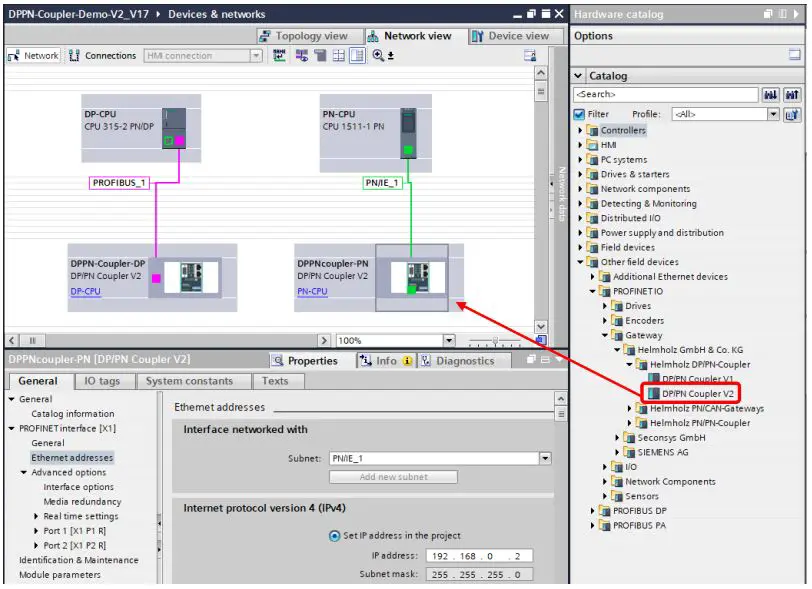
Task: Click the Subnet mask input field
Action: [479, 574]
